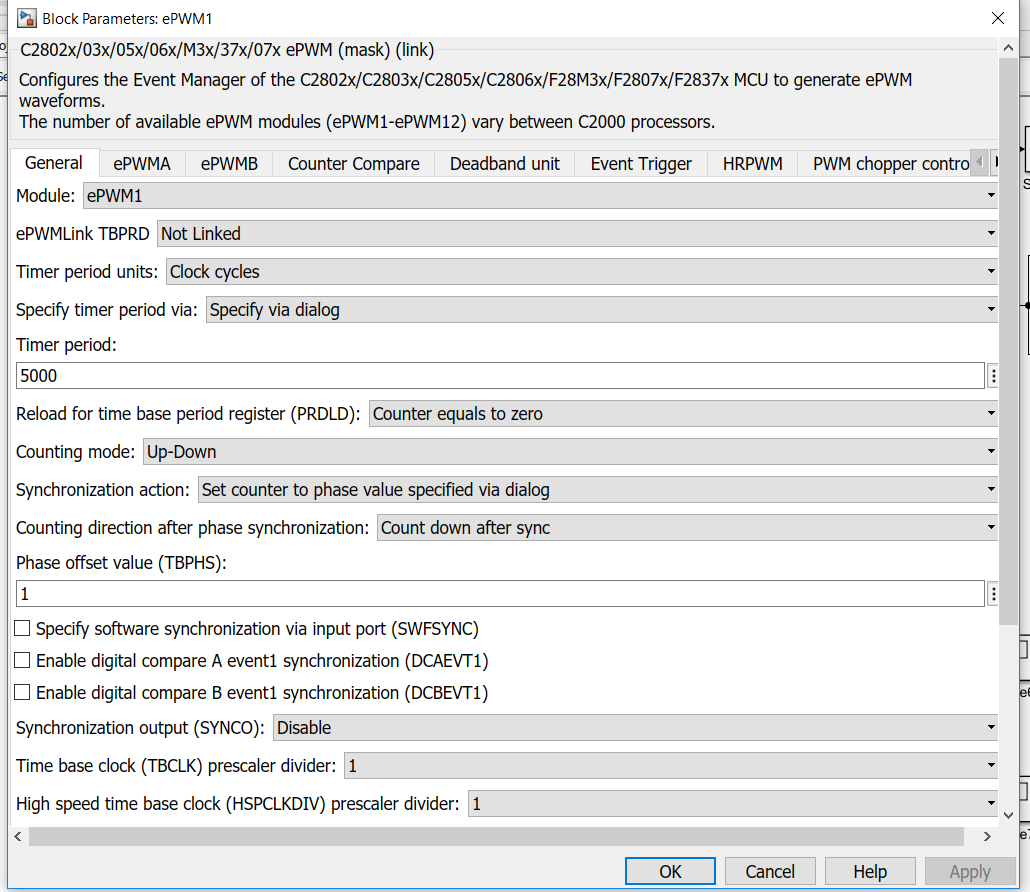Click the Cancel button

pos(770,872)
